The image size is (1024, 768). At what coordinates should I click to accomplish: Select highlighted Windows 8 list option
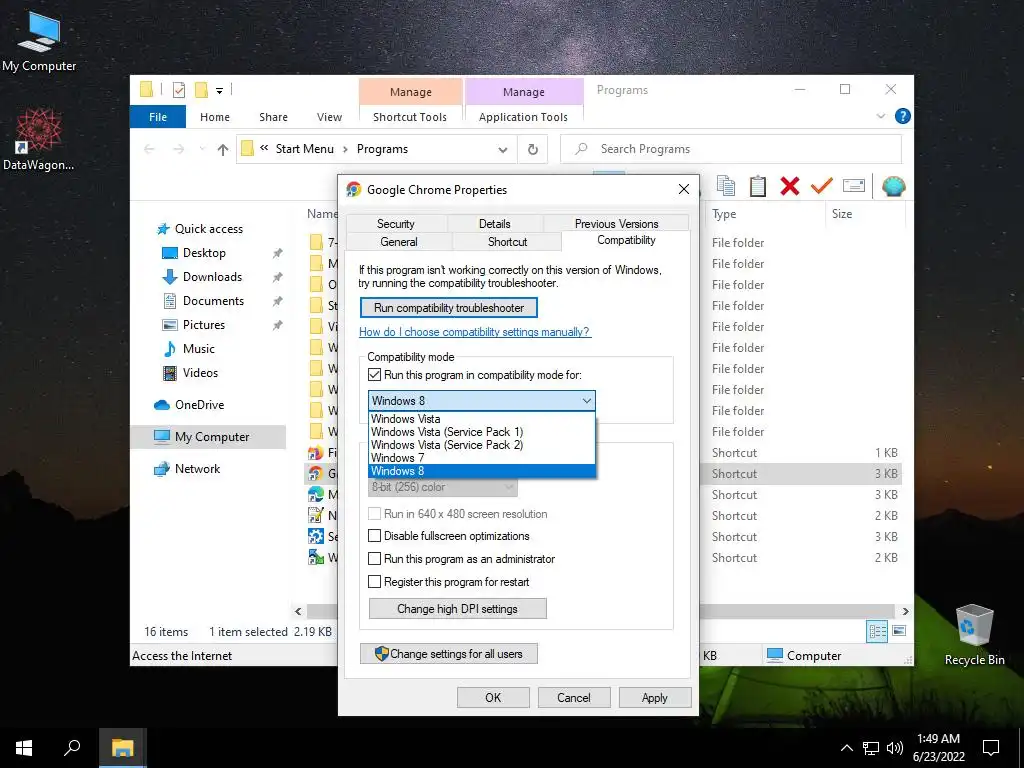point(482,471)
